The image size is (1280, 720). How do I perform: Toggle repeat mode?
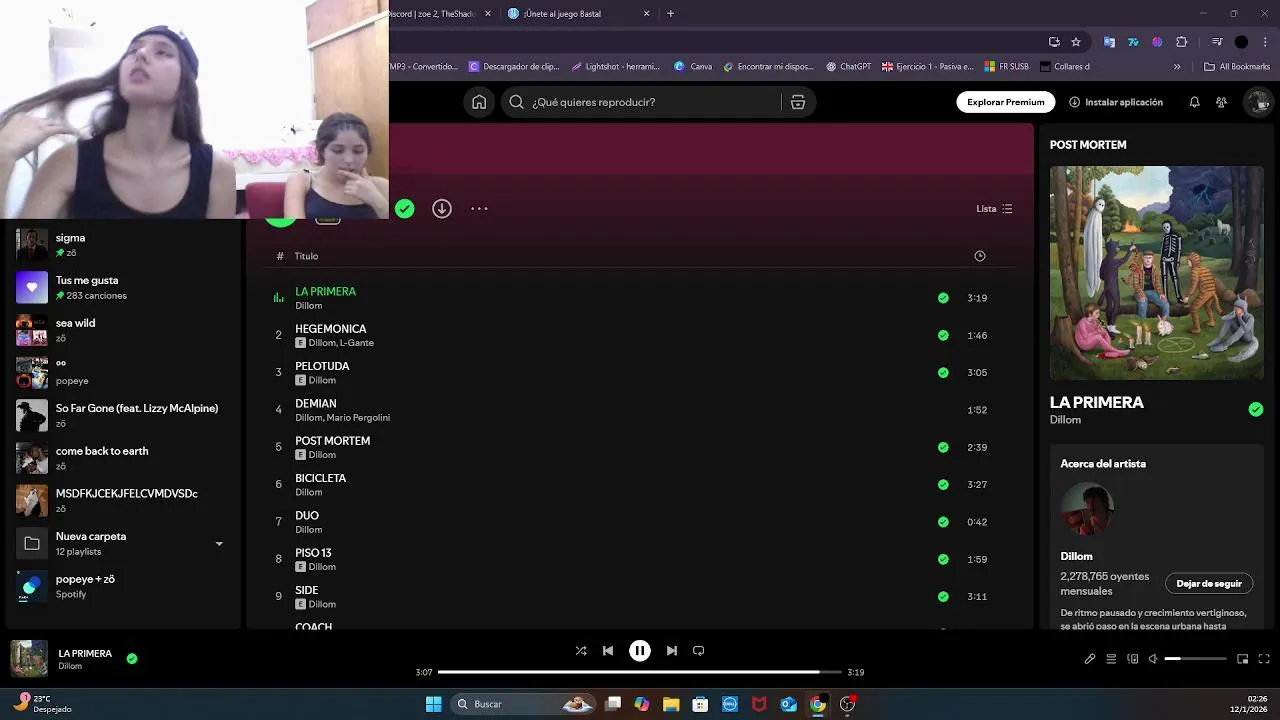[x=699, y=650]
